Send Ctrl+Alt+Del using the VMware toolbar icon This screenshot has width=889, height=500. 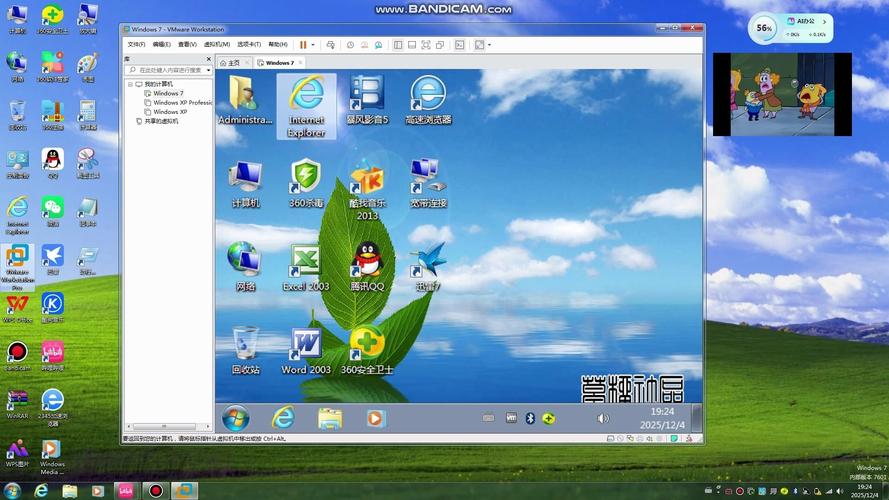tap(331, 45)
